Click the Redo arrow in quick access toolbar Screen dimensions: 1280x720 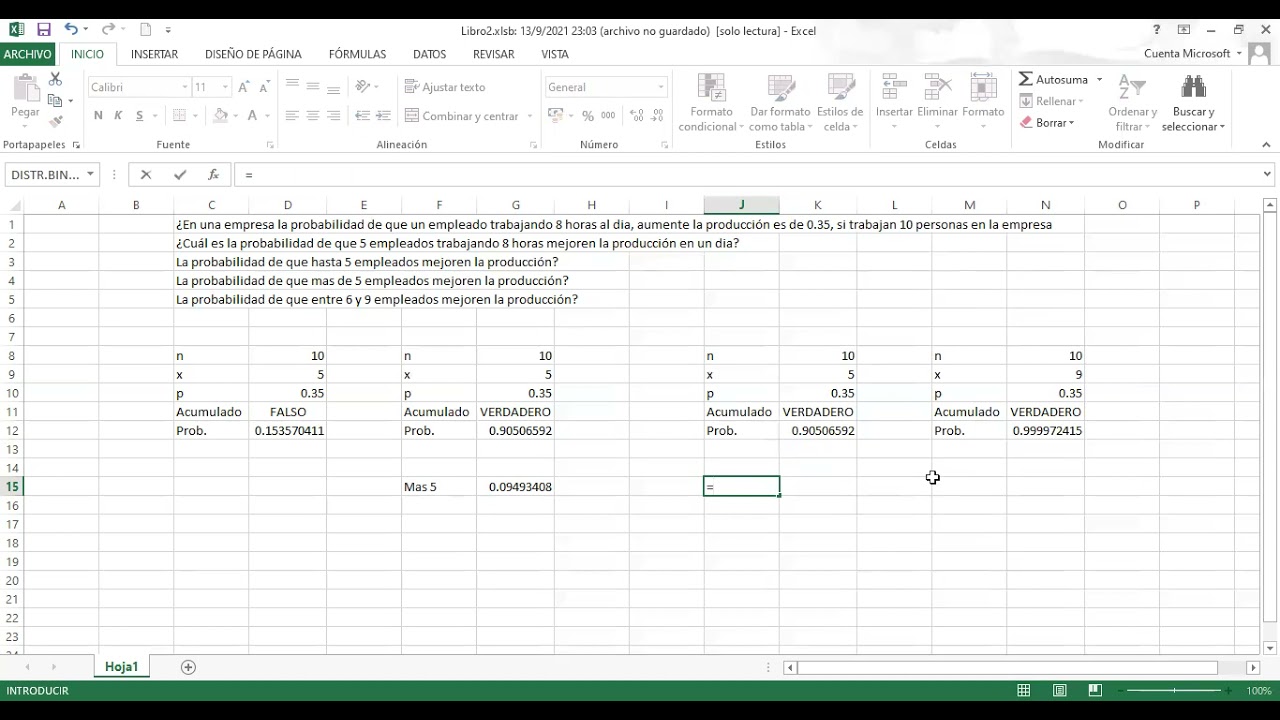click(x=107, y=30)
